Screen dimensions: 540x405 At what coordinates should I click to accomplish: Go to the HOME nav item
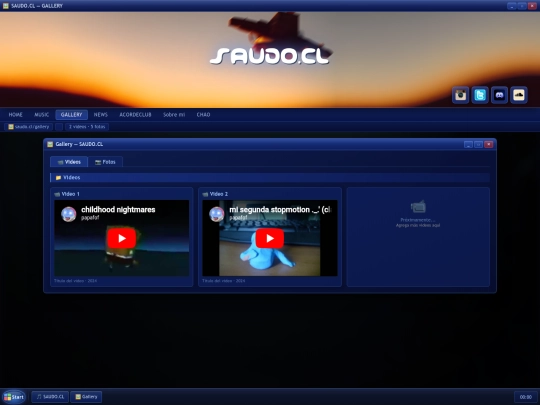(x=15, y=115)
